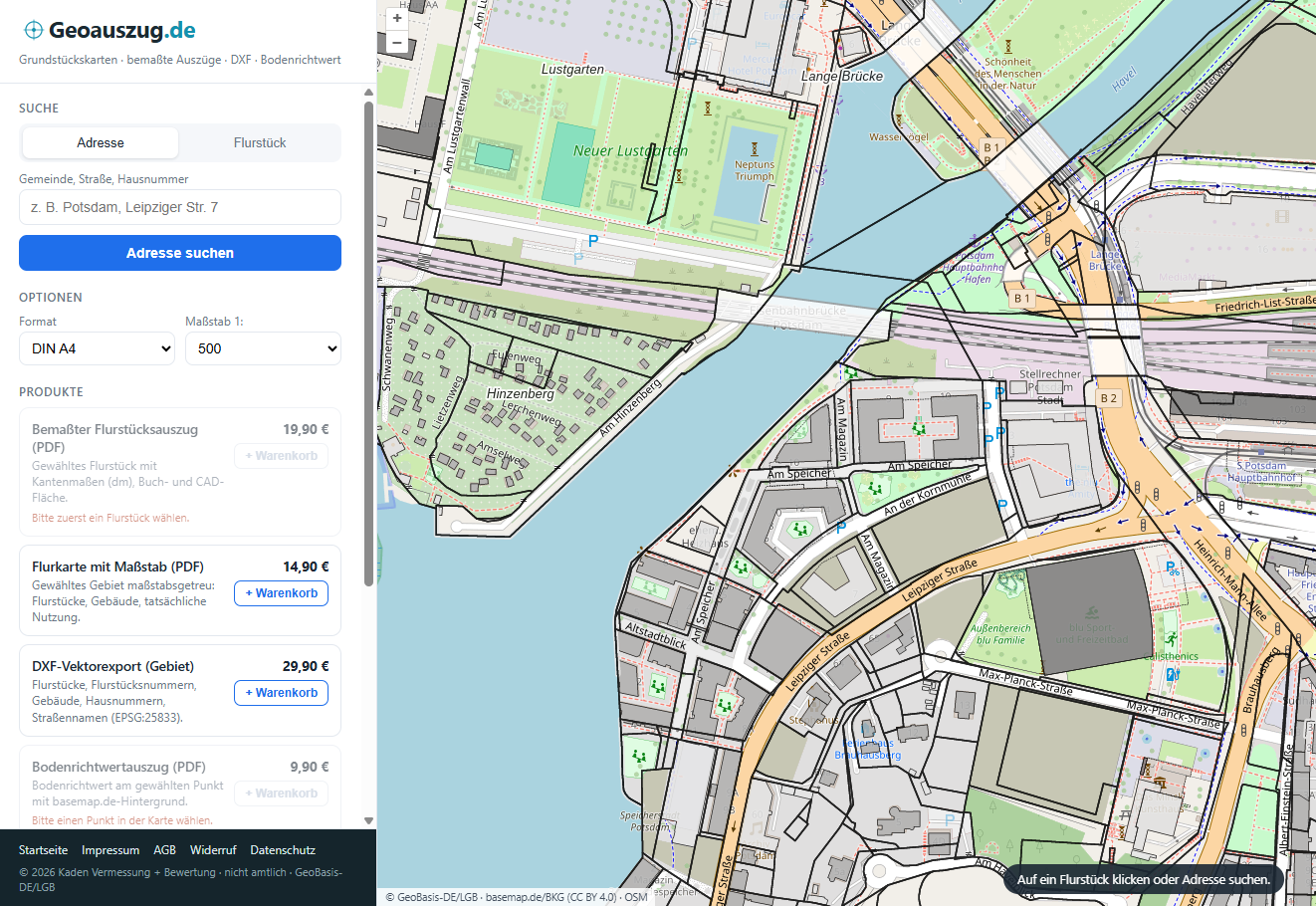
Task: Open the Impressum footer link
Action: [110, 850]
